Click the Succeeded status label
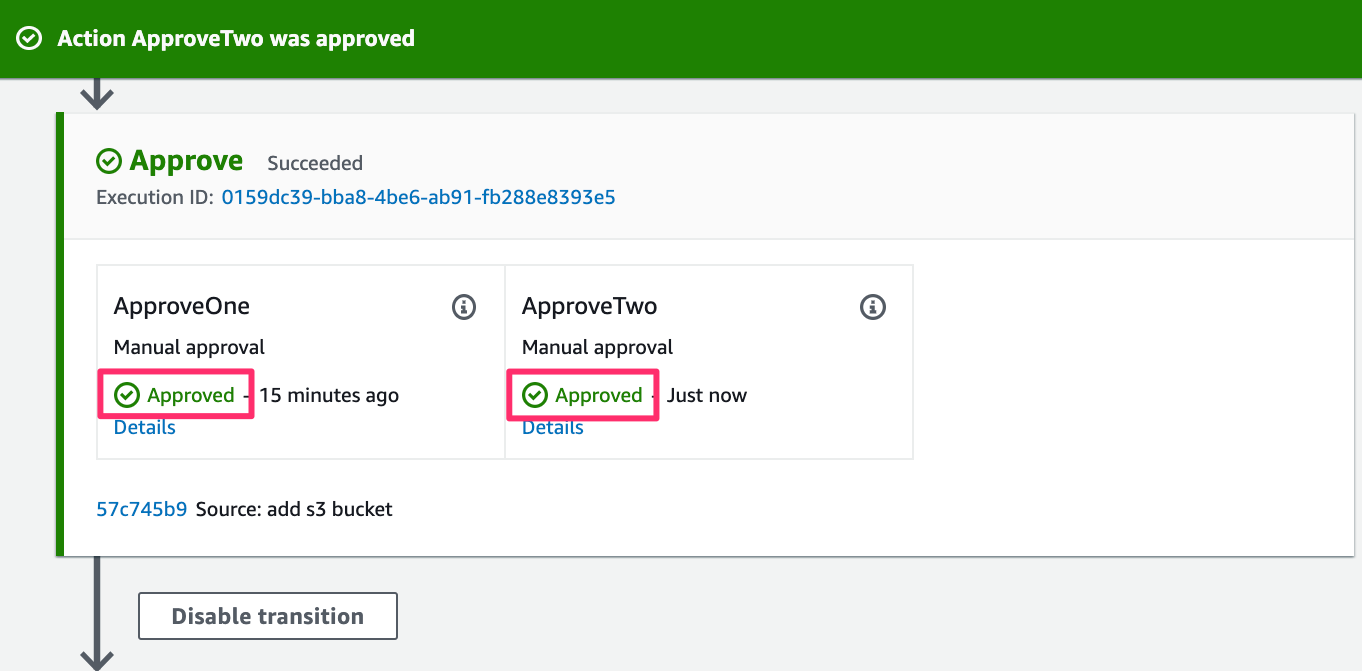 [315, 163]
